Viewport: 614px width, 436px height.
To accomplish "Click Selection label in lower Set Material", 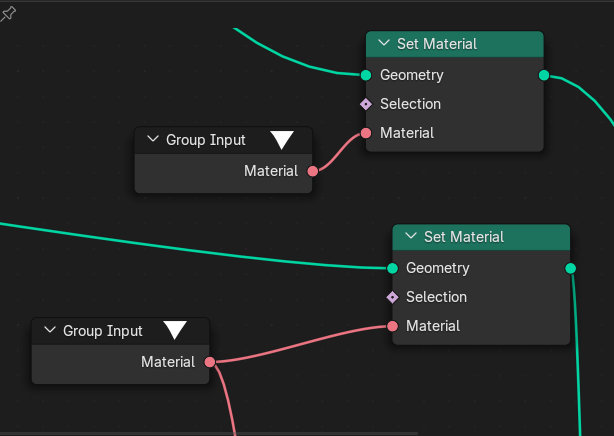I will coord(436,297).
